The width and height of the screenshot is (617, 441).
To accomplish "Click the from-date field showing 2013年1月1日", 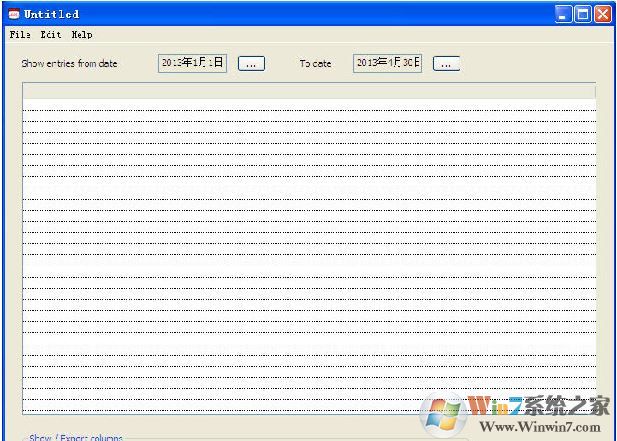I will tap(192, 63).
